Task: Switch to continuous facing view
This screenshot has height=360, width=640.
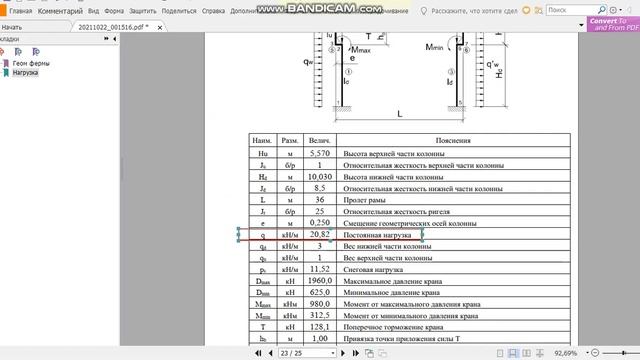Action: pyautogui.click(x=540, y=353)
